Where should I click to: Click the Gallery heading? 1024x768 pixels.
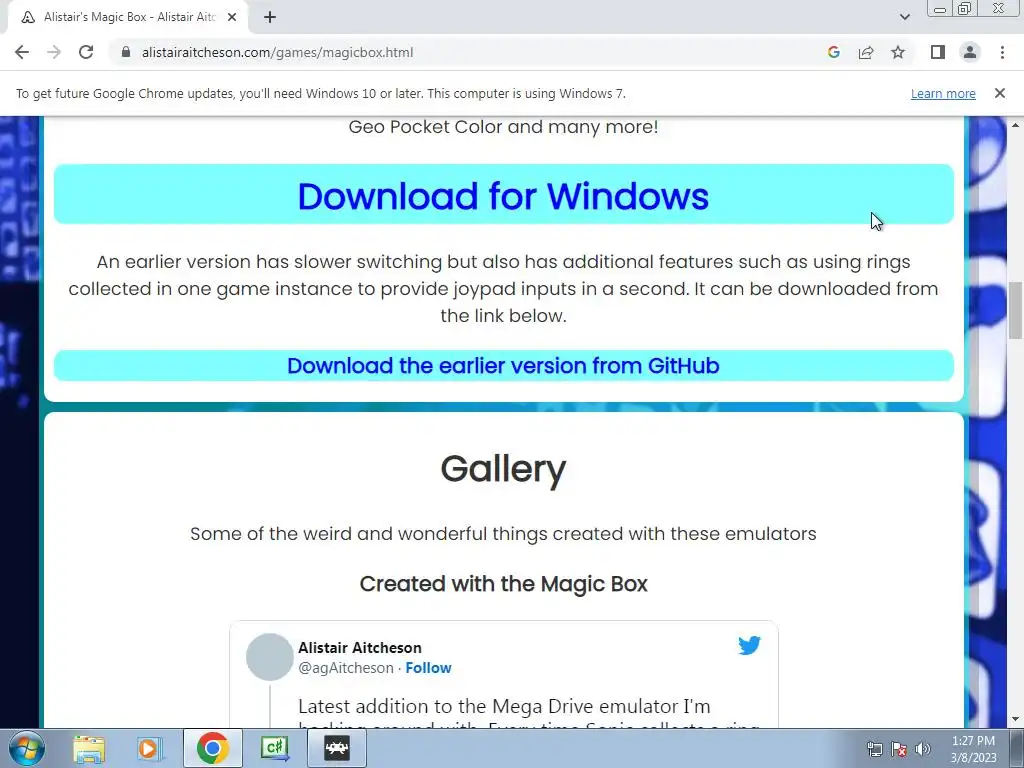(504, 469)
